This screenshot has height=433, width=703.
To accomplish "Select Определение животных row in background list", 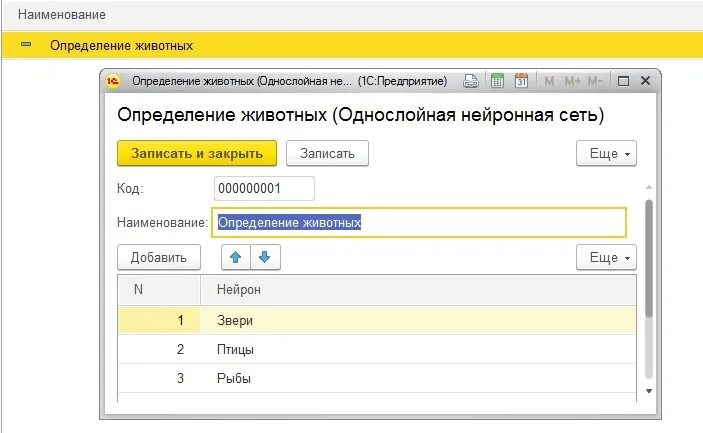I will [x=352, y=45].
